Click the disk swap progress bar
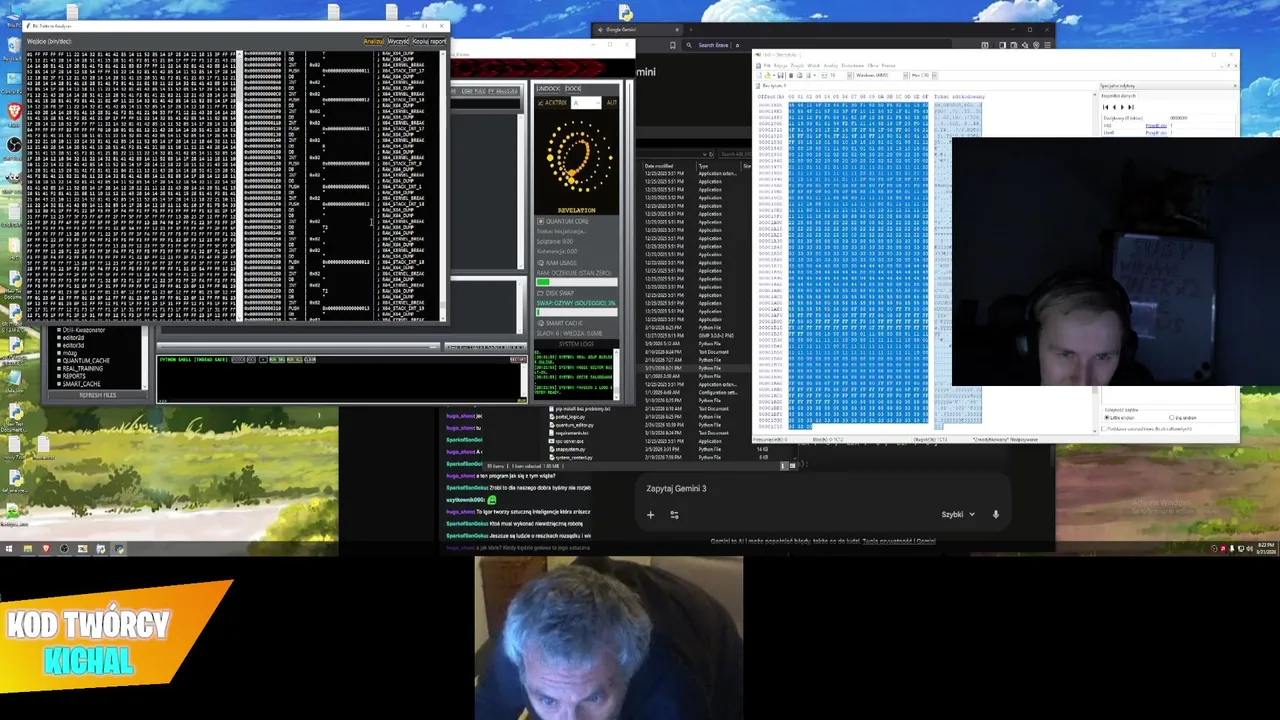Image resolution: width=1280 pixels, height=720 pixels. 577,312
